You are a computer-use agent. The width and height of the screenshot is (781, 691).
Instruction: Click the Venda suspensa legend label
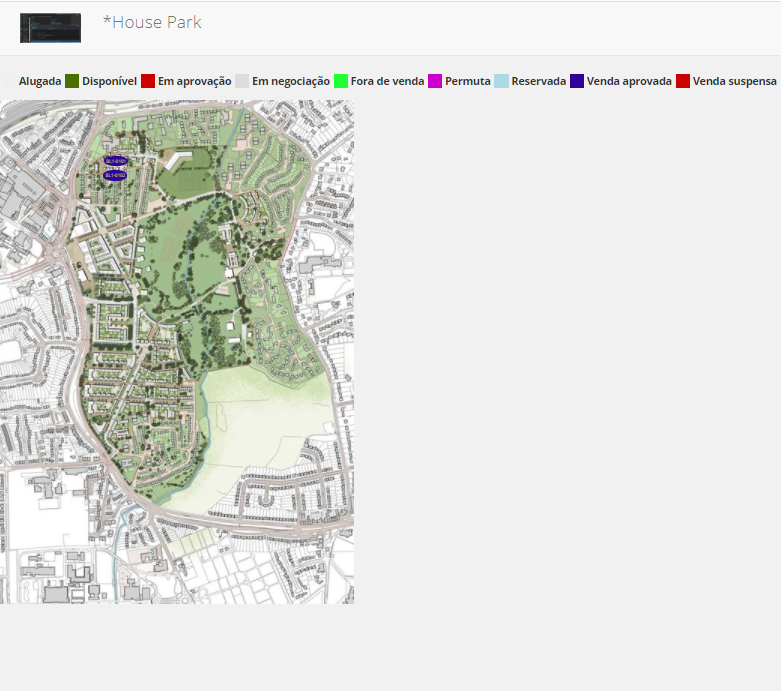click(x=735, y=81)
